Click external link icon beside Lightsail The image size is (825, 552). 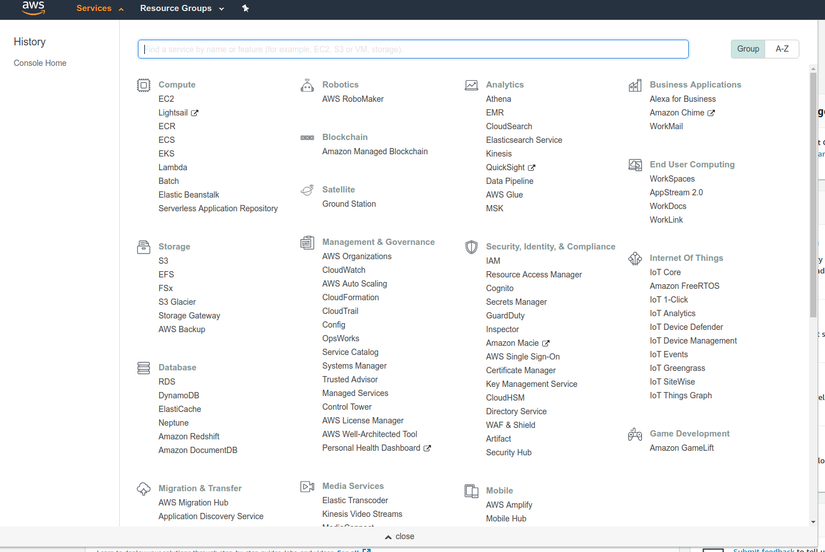(x=195, y=113)
